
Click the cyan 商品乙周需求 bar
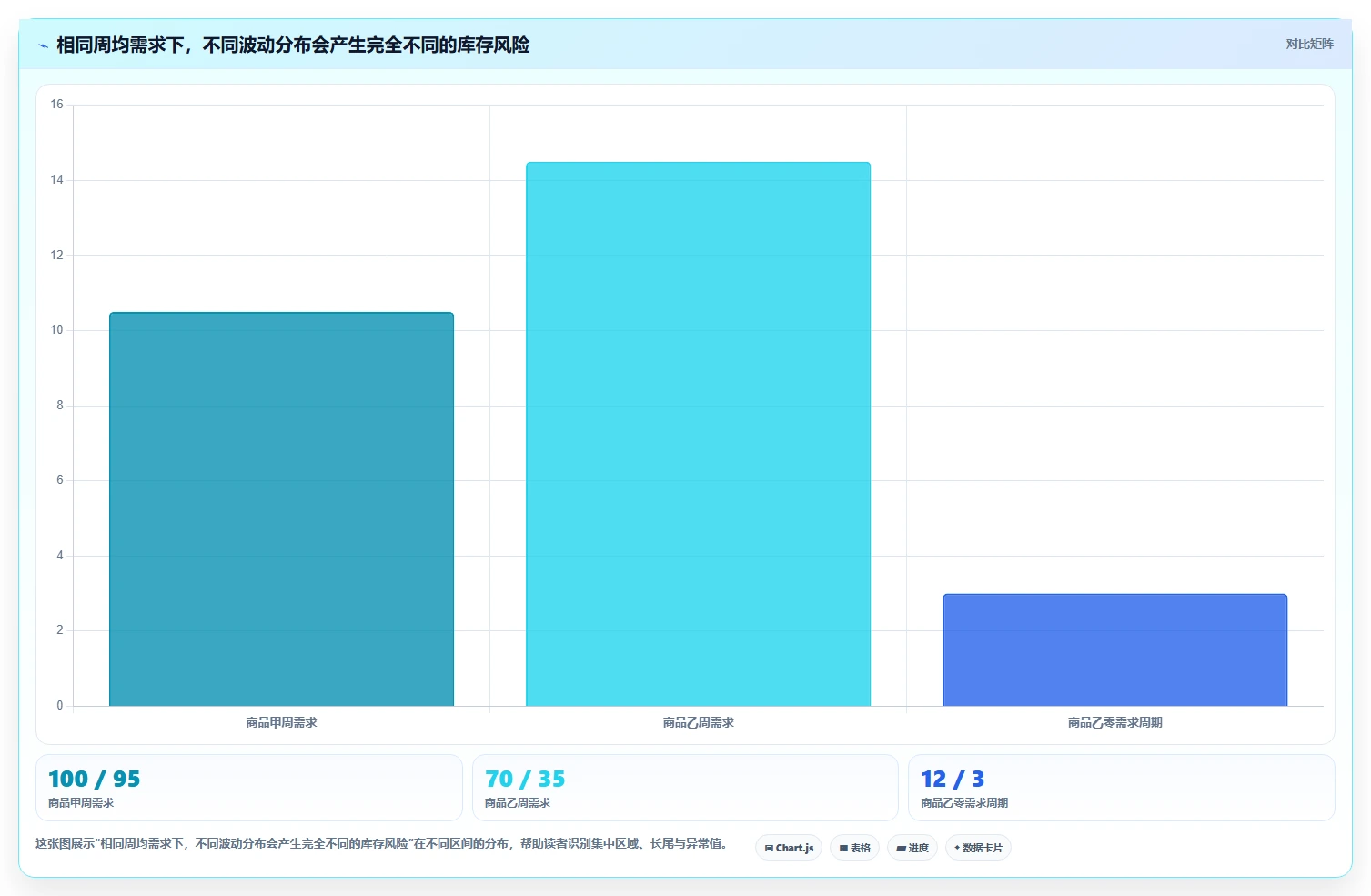click(x=698, y=434)
